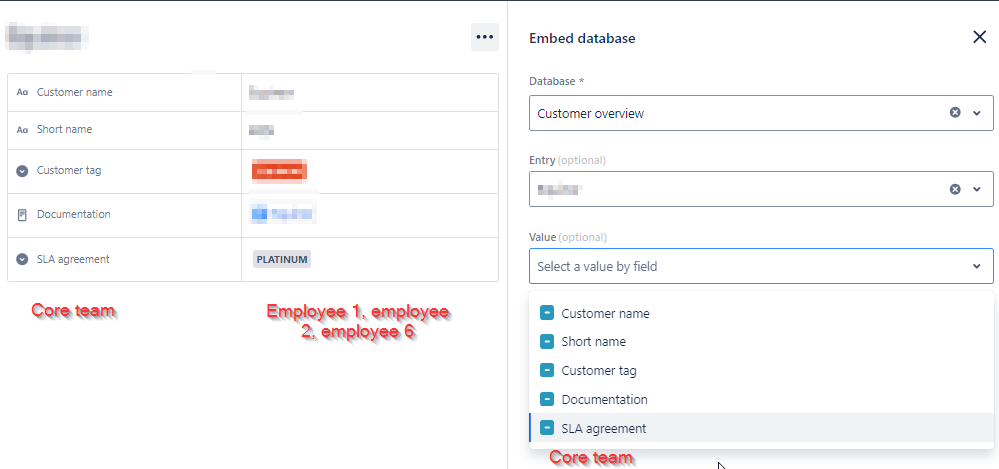Choose Short name from the value list
The height and width of the screenshot is (469, 999).
[x=761, y=342]
